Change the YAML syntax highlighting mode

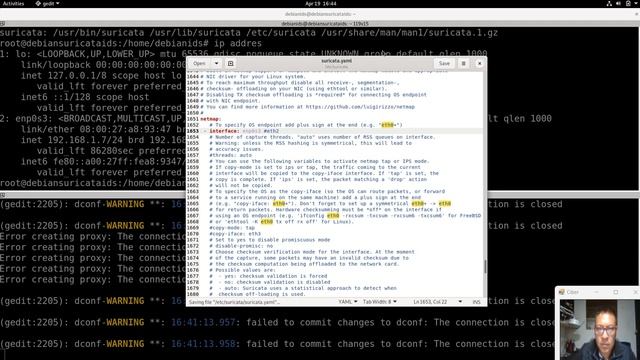[x=348, y=302]
